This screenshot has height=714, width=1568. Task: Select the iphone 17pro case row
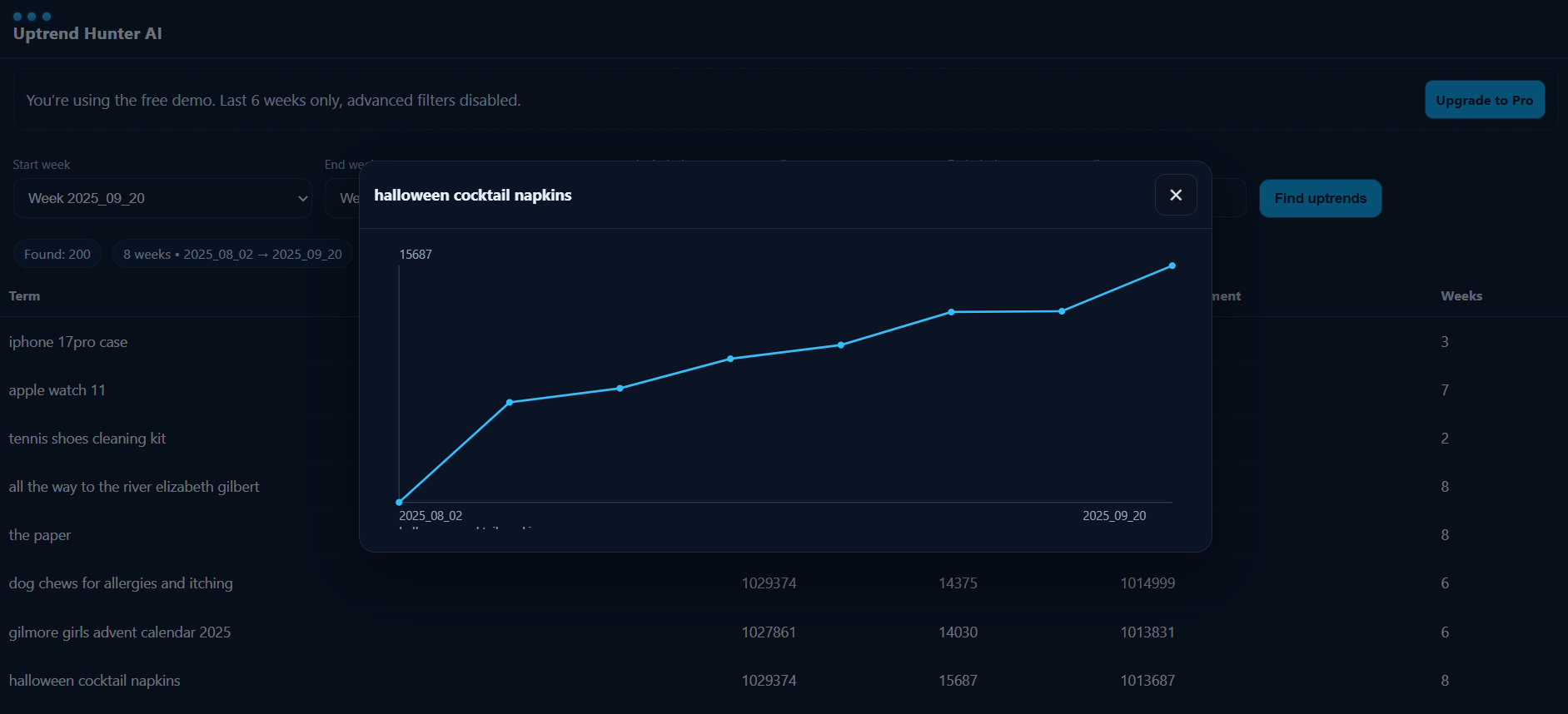point(68,342)
